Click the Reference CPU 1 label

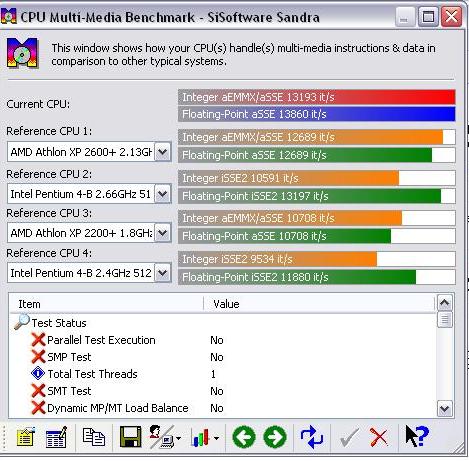point(49,131)
